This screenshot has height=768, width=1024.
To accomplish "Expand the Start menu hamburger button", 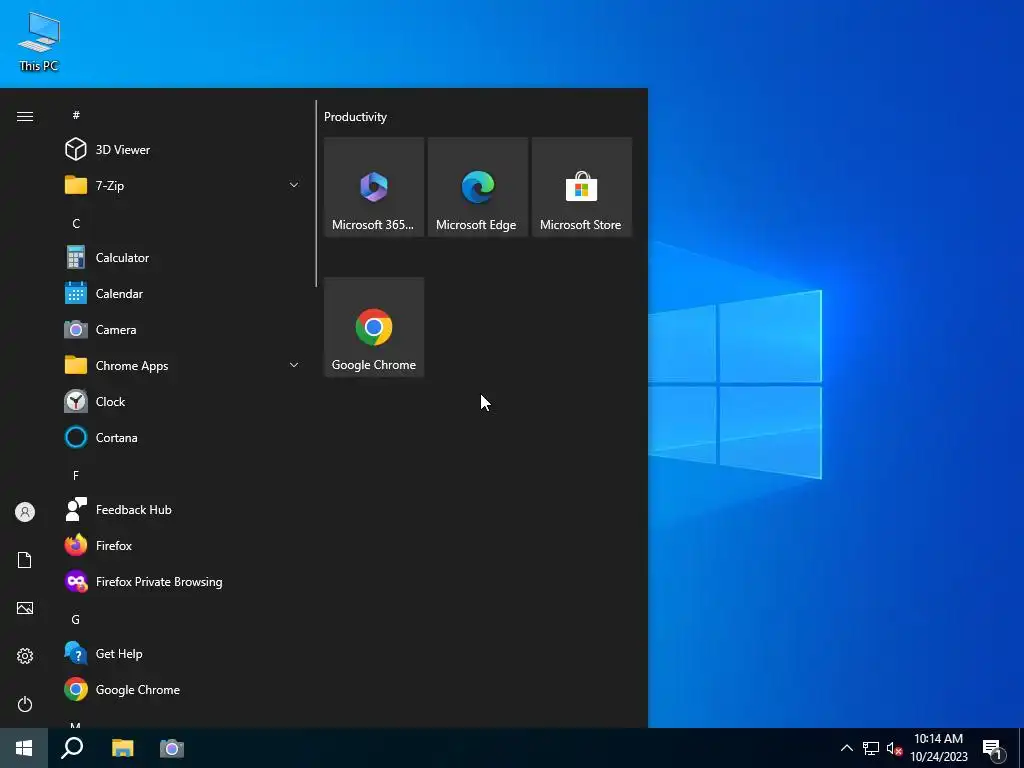I will 25,116.
